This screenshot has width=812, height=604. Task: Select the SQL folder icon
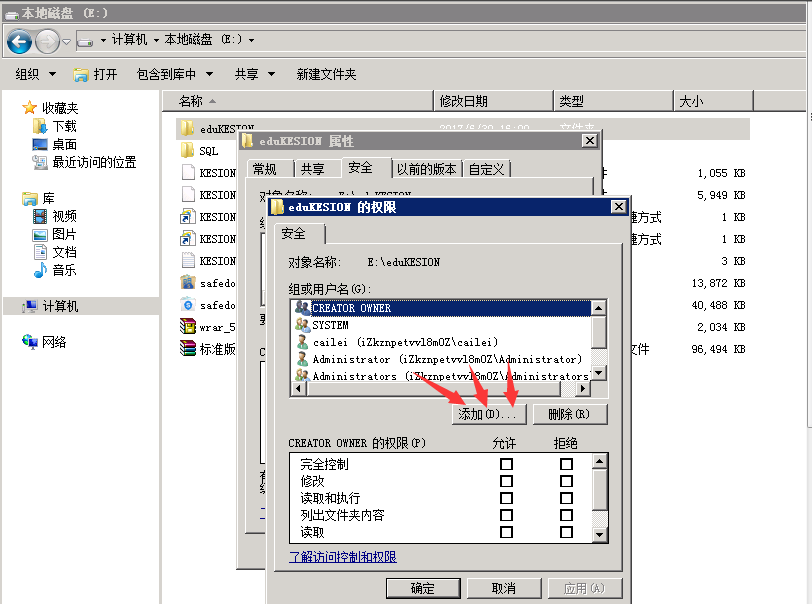187,150
